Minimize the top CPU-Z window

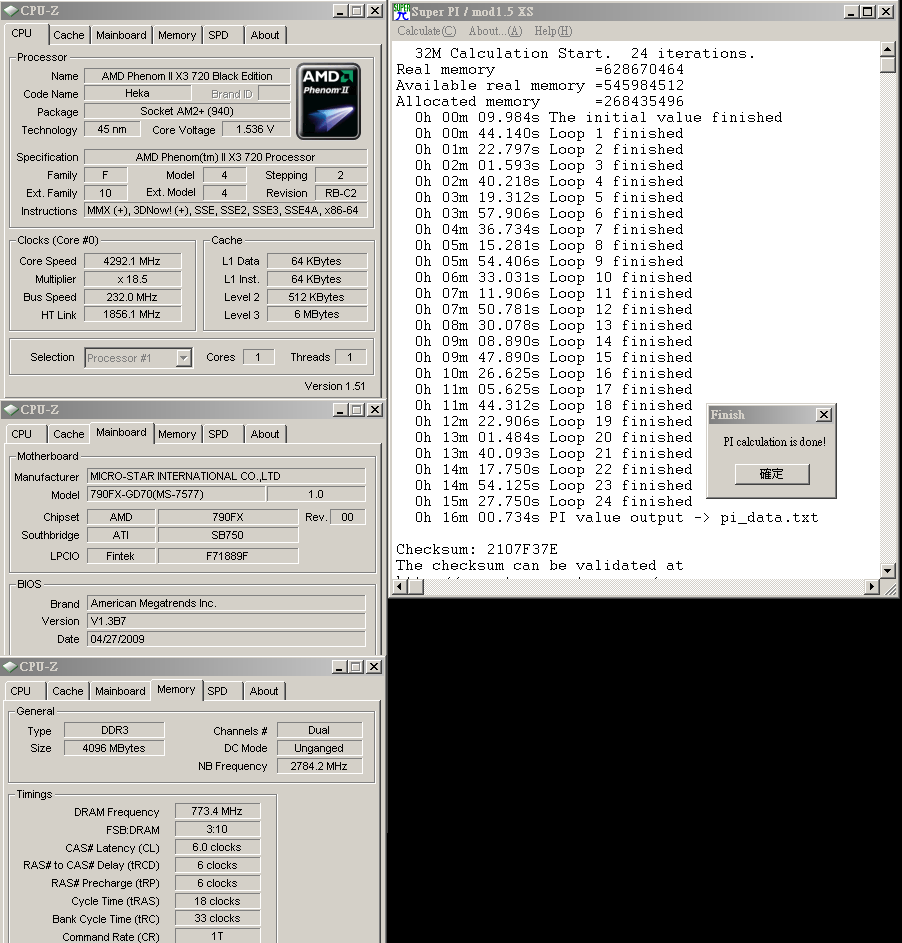pyautogui.click(x=340, y=11)
